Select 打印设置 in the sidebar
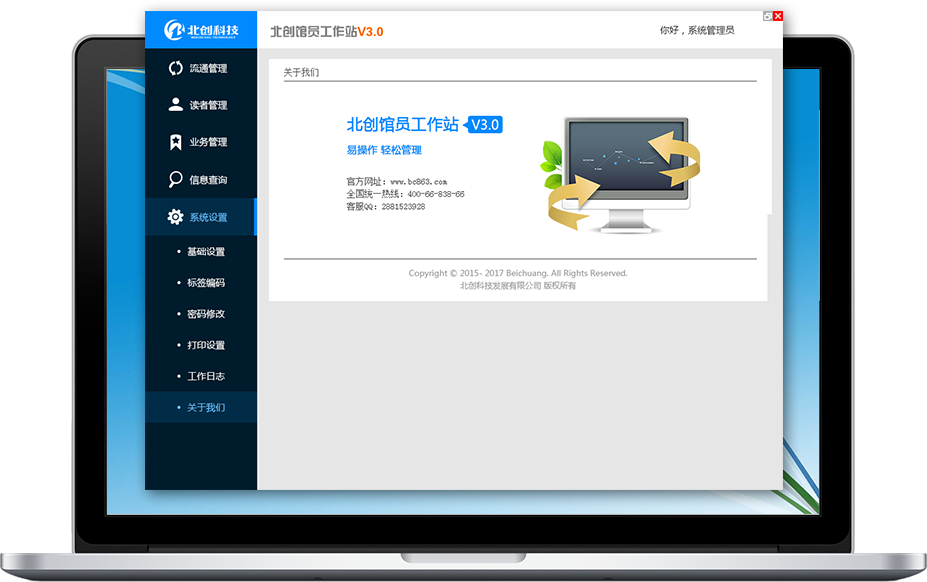This screenshot has width=927, height=582. pos(206,345)
